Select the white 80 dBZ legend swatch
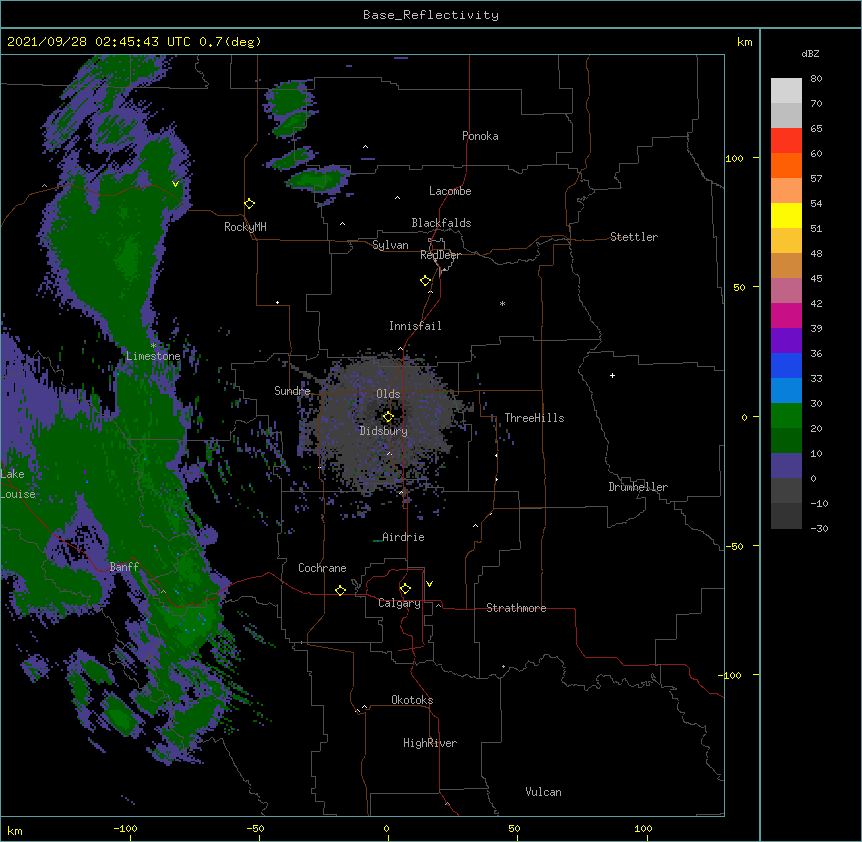Image resolution: width=862 pixels, height=842 pixels. tap(786, 90)
